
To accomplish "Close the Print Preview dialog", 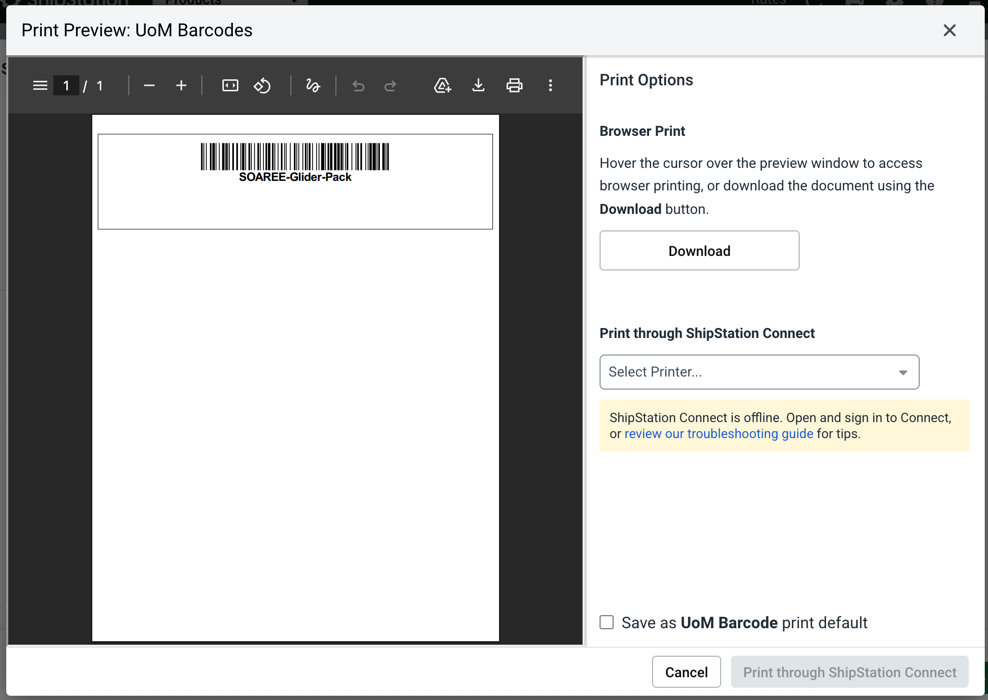I will click(x=950, y=30).
